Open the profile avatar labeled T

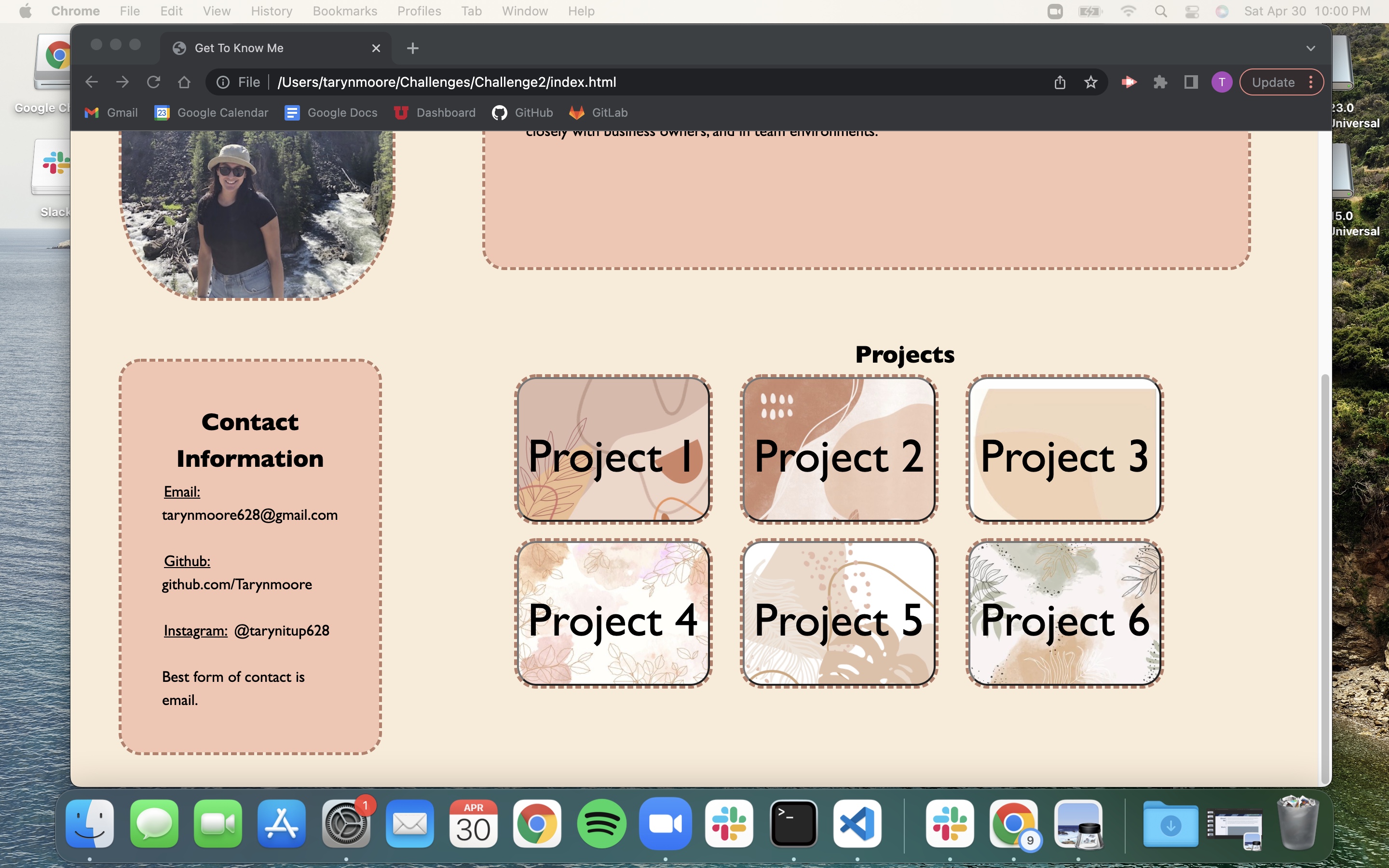1221,82
